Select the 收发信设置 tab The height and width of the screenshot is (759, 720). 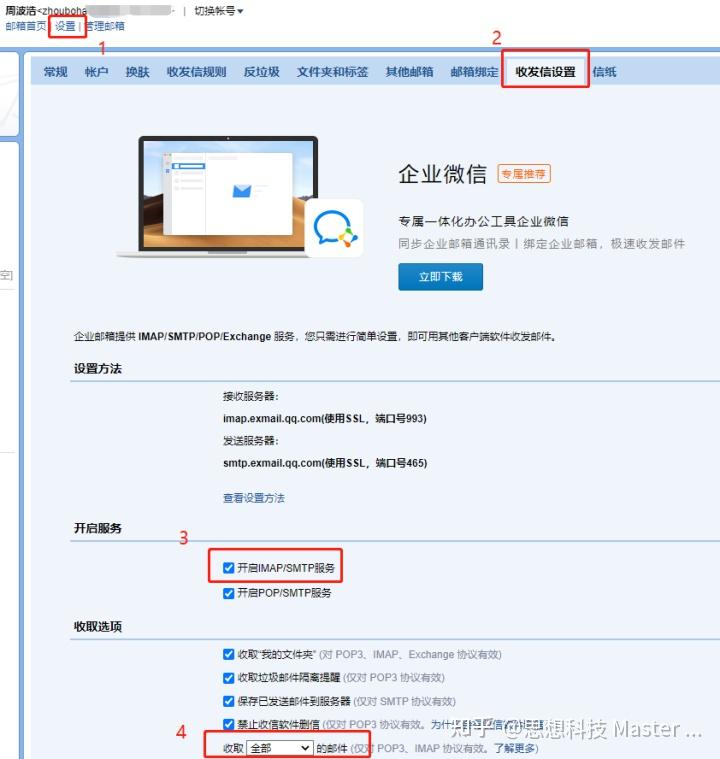[x=545, y=72]
